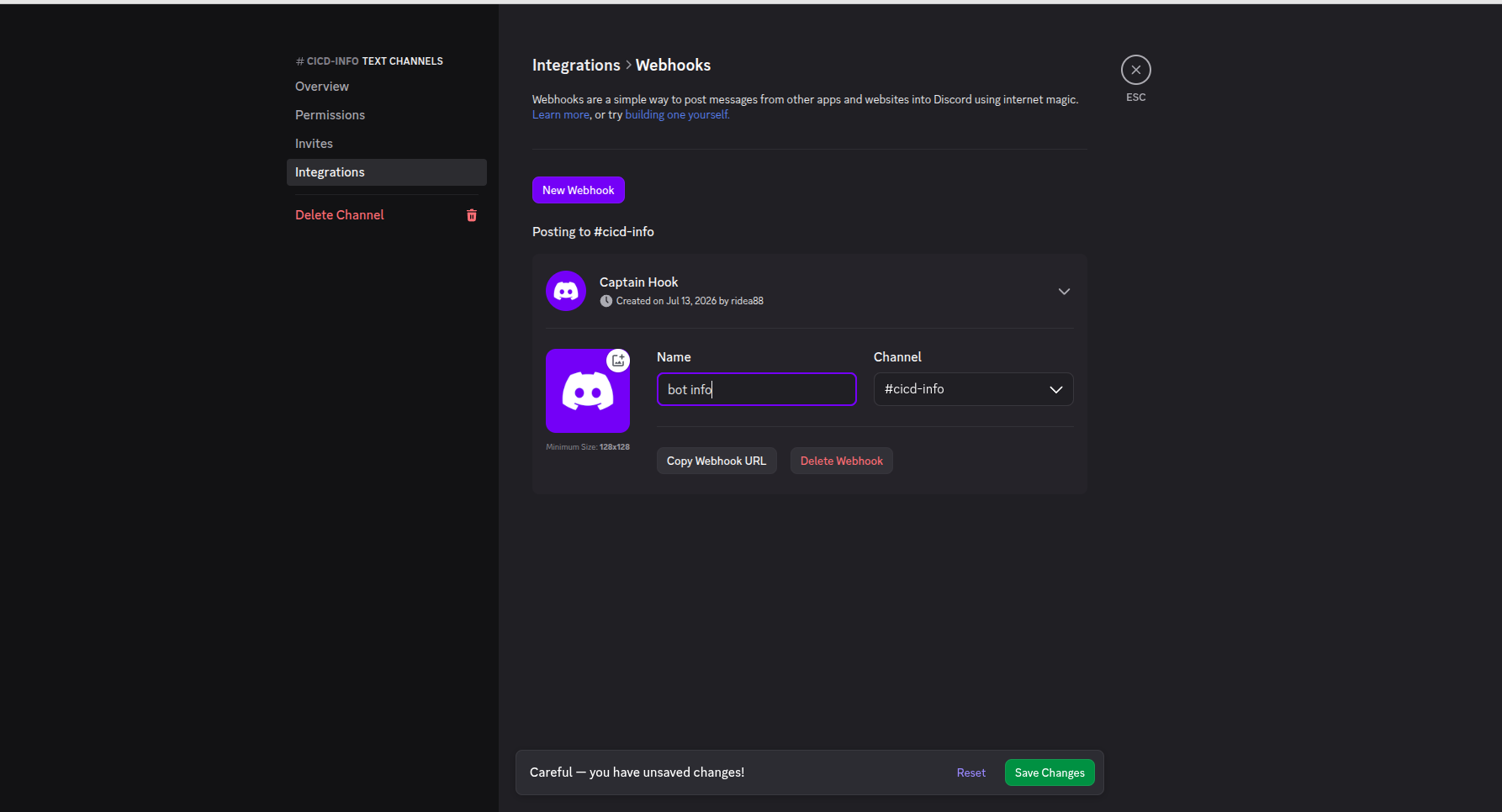Viewport: 1502px width, 812px height.
Task: Go to the Permissions tab
Action: tap(387, 115)
